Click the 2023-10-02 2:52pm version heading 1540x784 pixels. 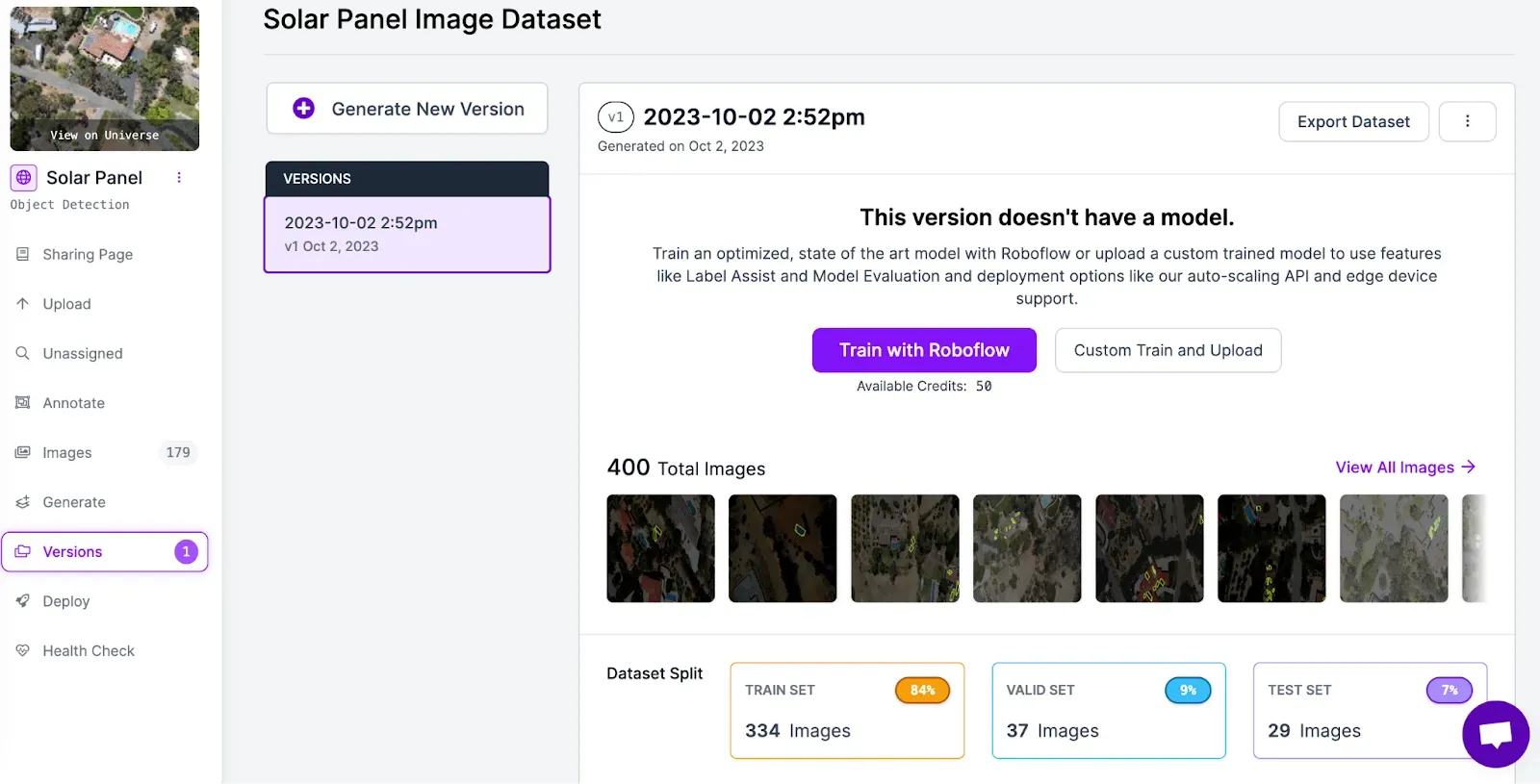754,116
